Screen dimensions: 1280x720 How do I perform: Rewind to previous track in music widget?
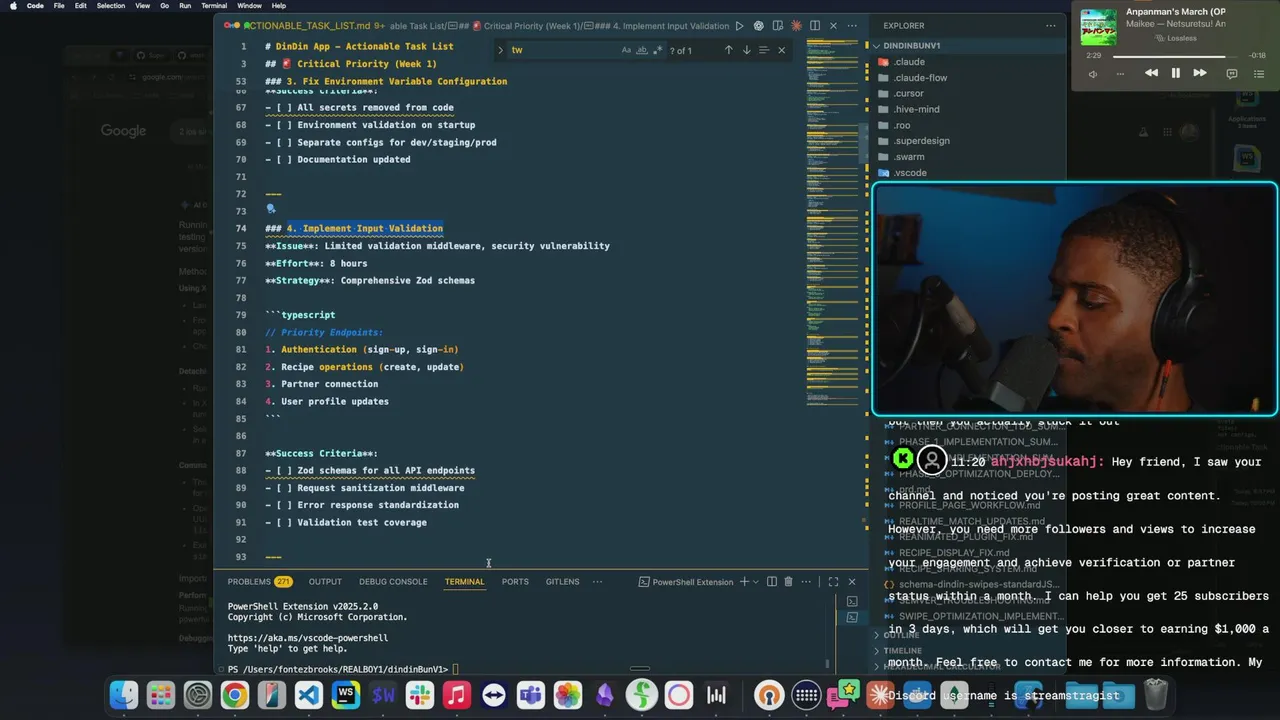pyautogui.click(x=1152, y=73)
